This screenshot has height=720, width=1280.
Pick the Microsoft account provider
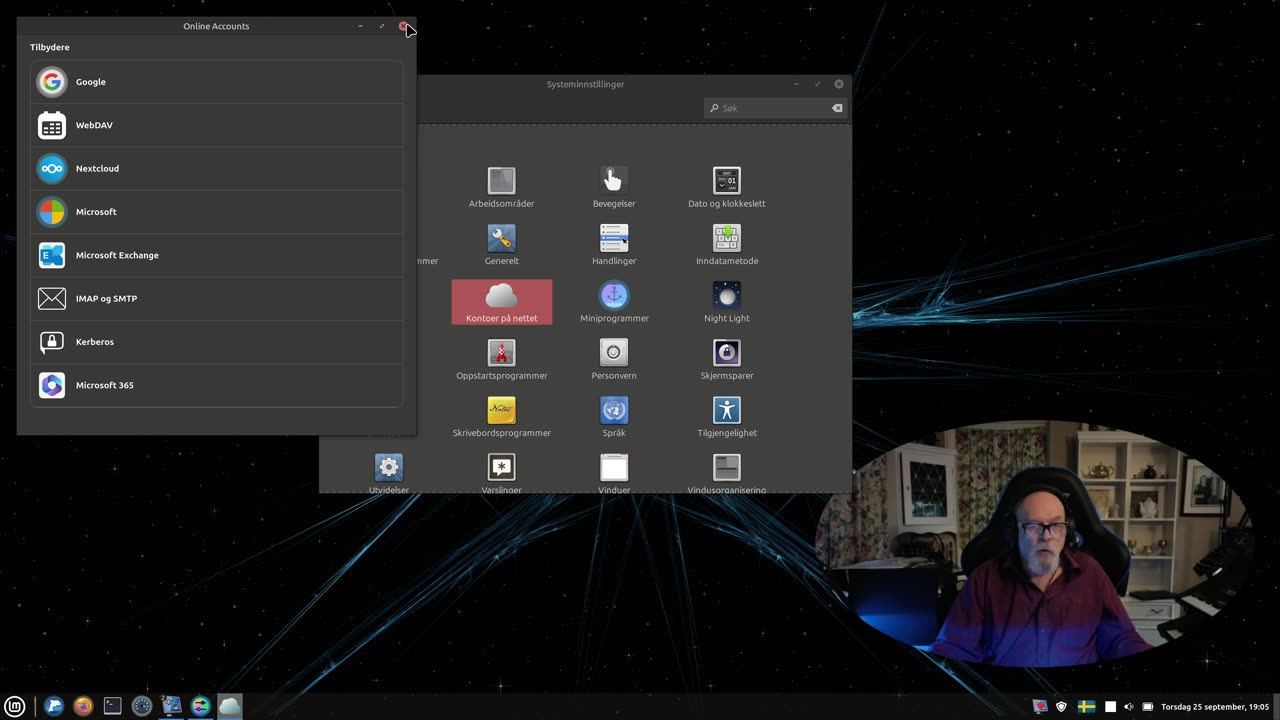coord(217,212)
